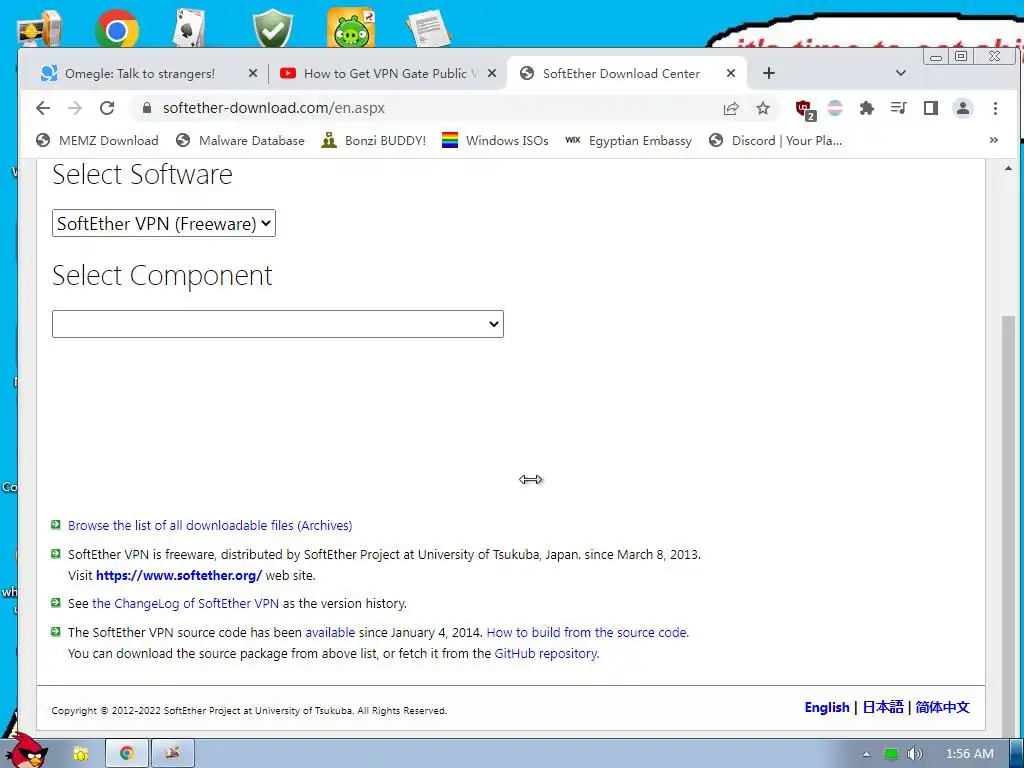The image size is (1024, 768).
Task: Open Malware Database bookmark
Action: (240, 140)
